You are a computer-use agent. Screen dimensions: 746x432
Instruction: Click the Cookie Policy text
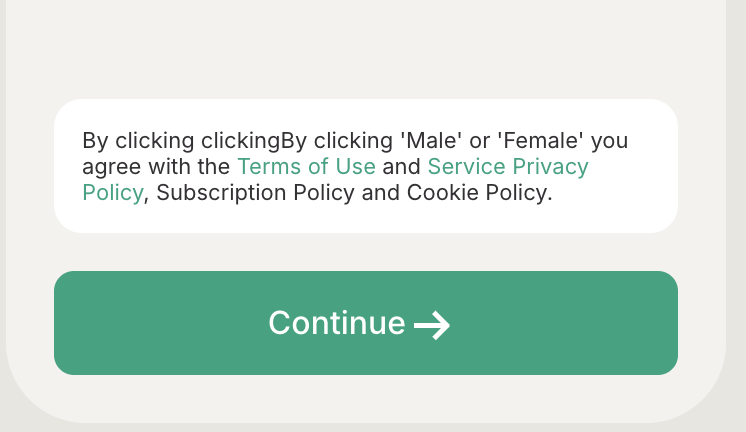coord(476,192)
